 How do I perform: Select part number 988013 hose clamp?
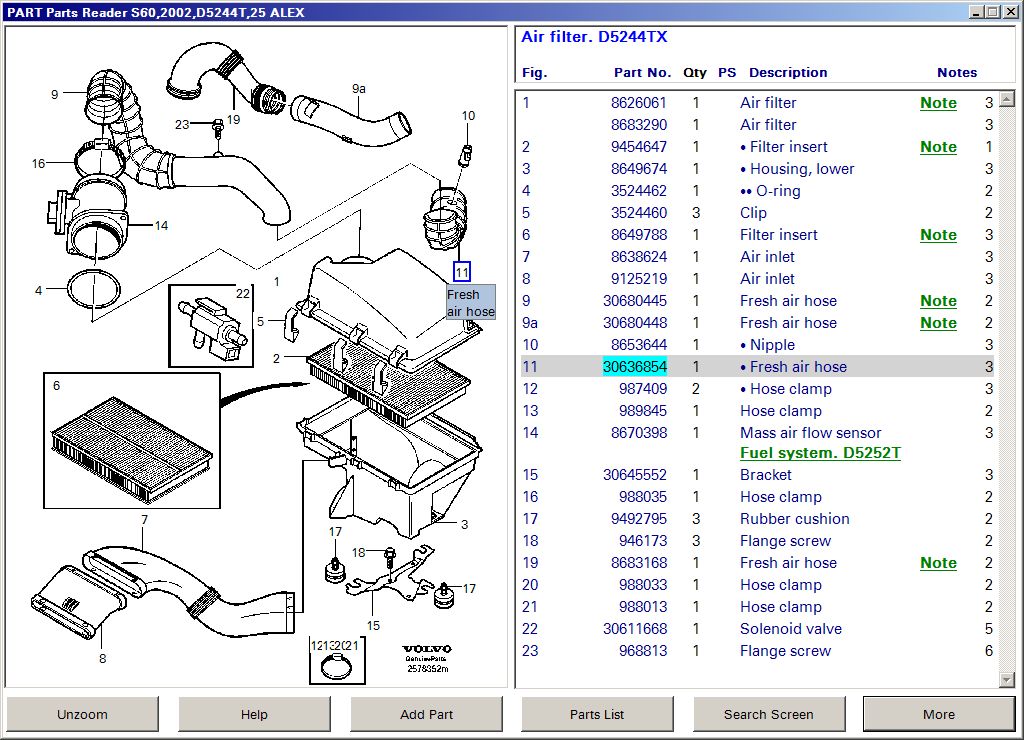pyautogui.click(x=643, y=607)
